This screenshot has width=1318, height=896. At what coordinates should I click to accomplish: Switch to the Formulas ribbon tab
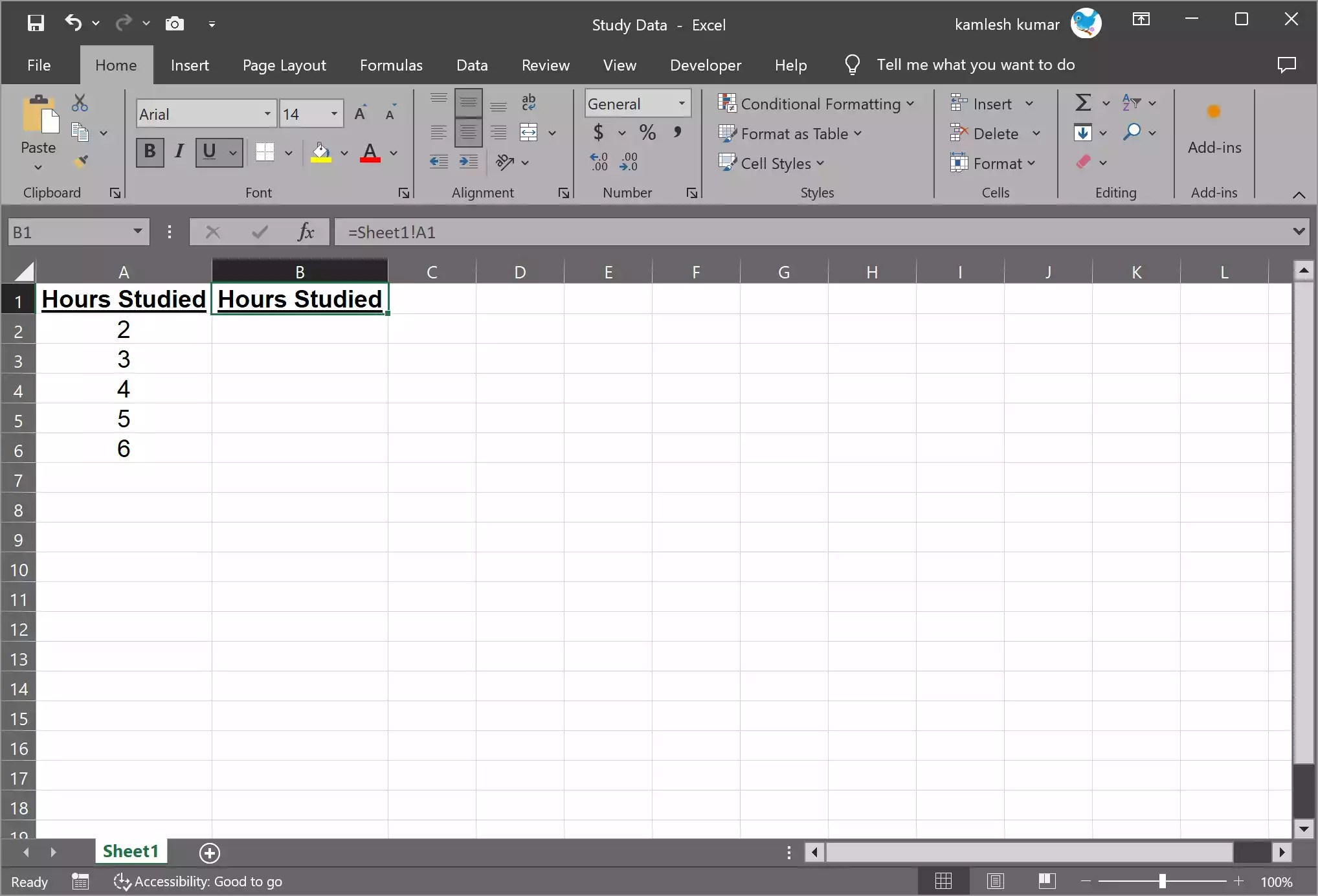tap(390, 65)
